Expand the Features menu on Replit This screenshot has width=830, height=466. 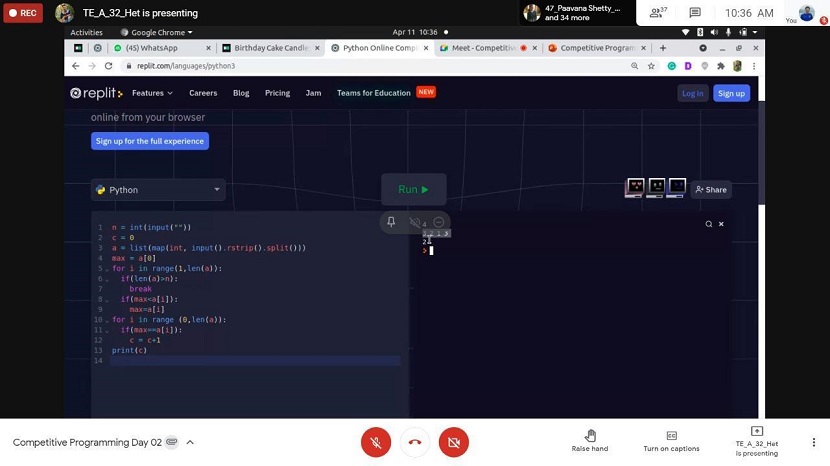tap(152, 93)
